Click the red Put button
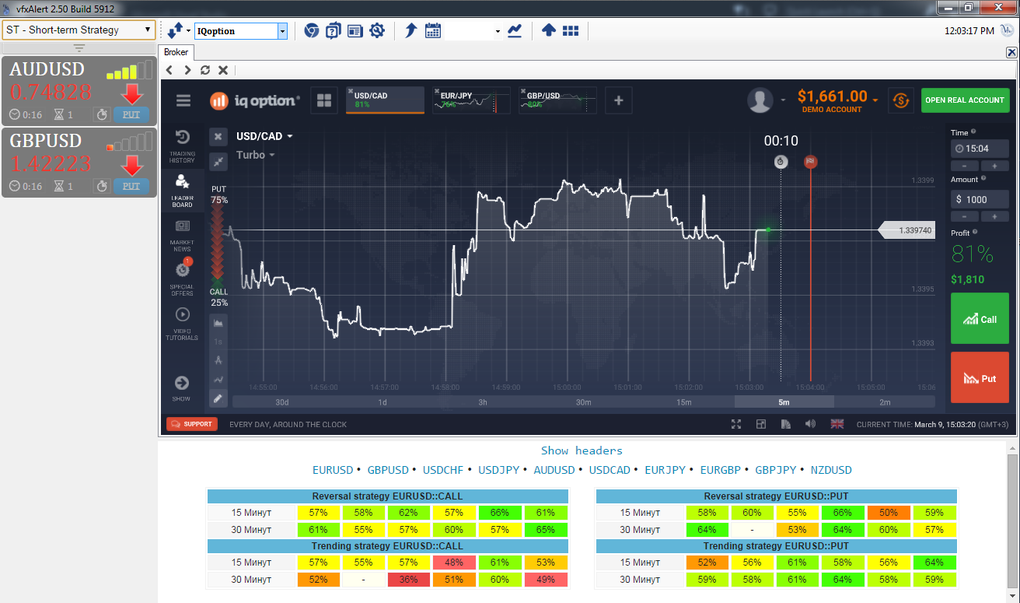Screen dimensions: 1020x603 click(x=980, y=377)
